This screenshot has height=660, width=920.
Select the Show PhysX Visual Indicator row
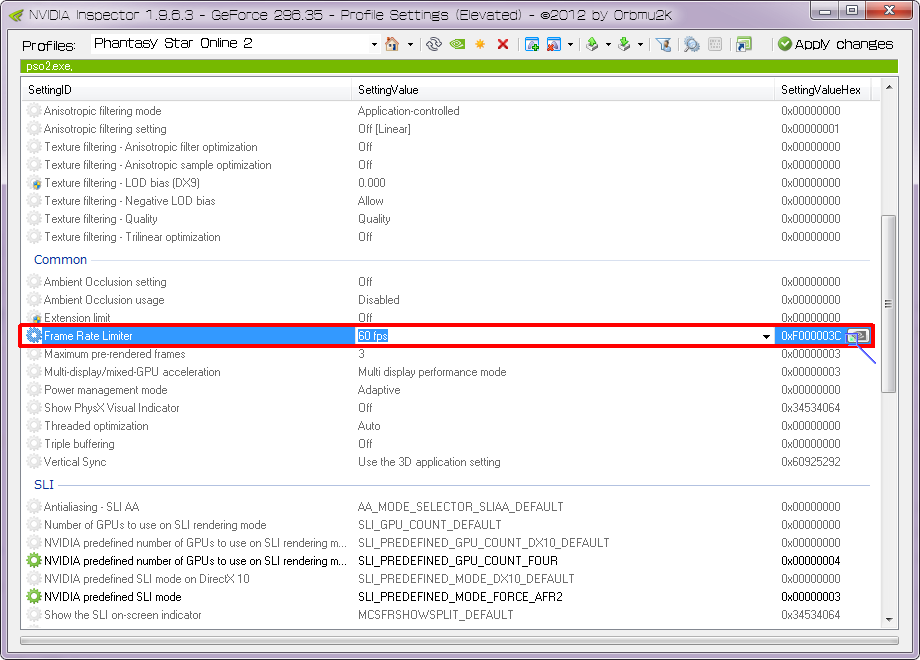click(x=449, y=408)
